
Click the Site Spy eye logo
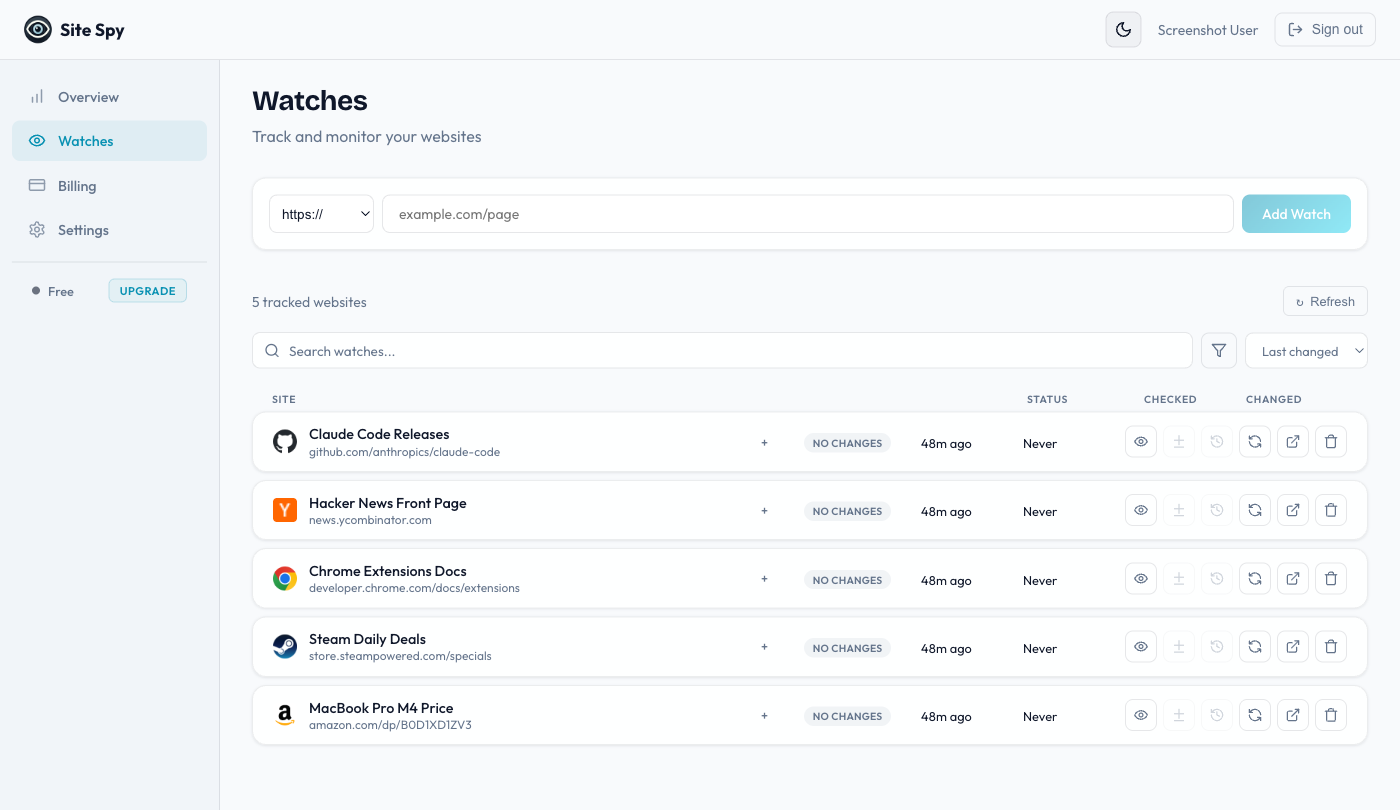point(37,29)
